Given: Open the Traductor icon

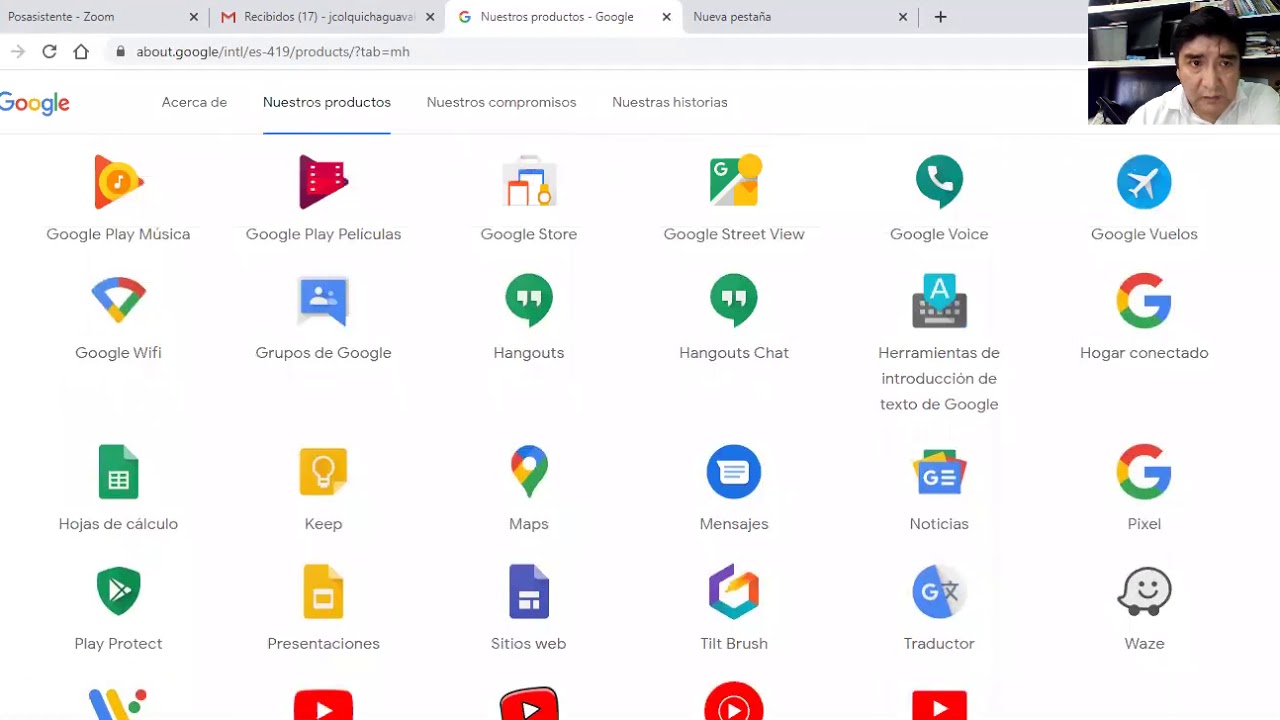Looking at the screenshot, I should tap(939, 591).
